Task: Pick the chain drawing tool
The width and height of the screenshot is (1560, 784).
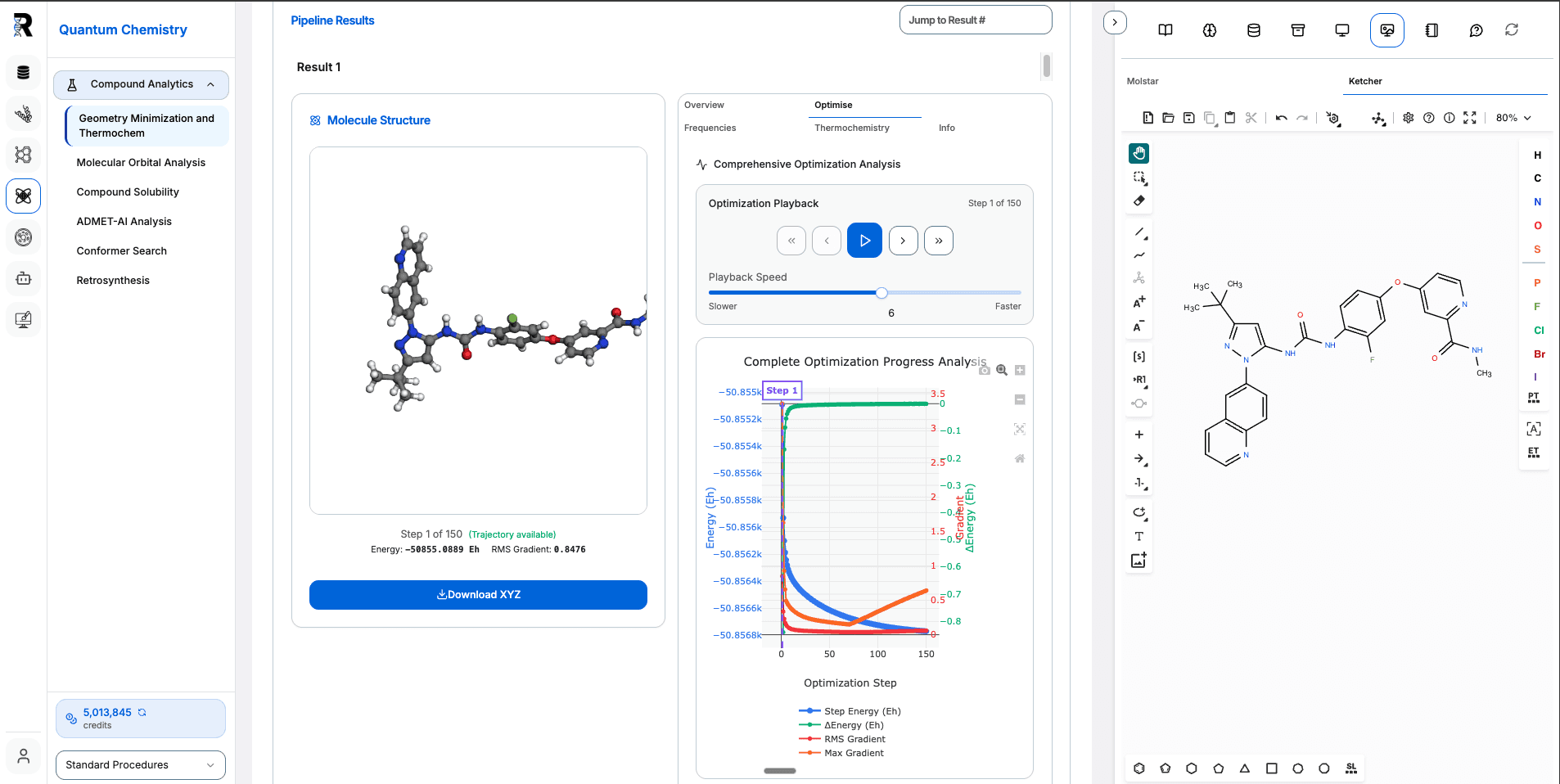Action: 1138,255
